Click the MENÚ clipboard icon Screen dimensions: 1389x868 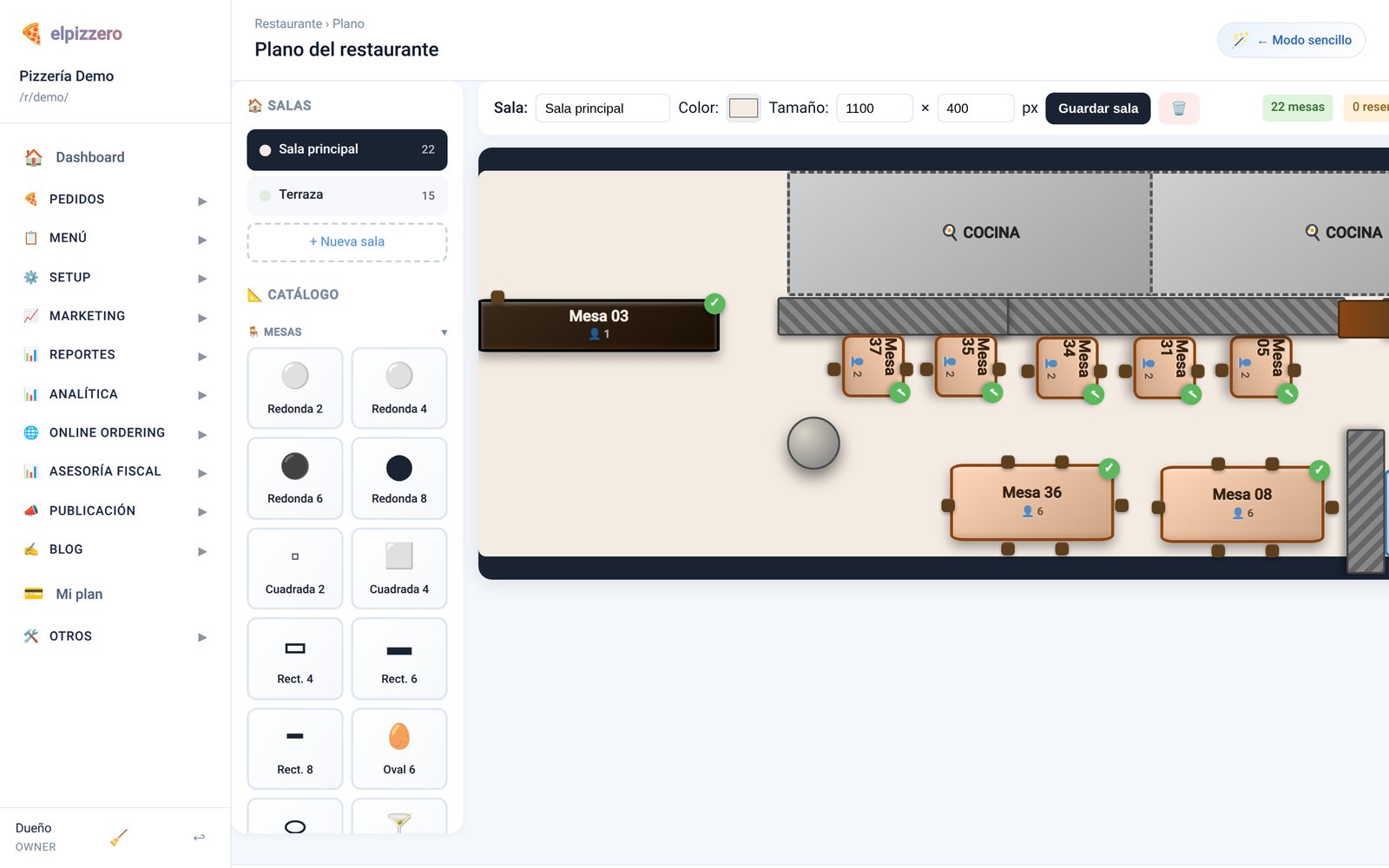click(x=31, y=238)
